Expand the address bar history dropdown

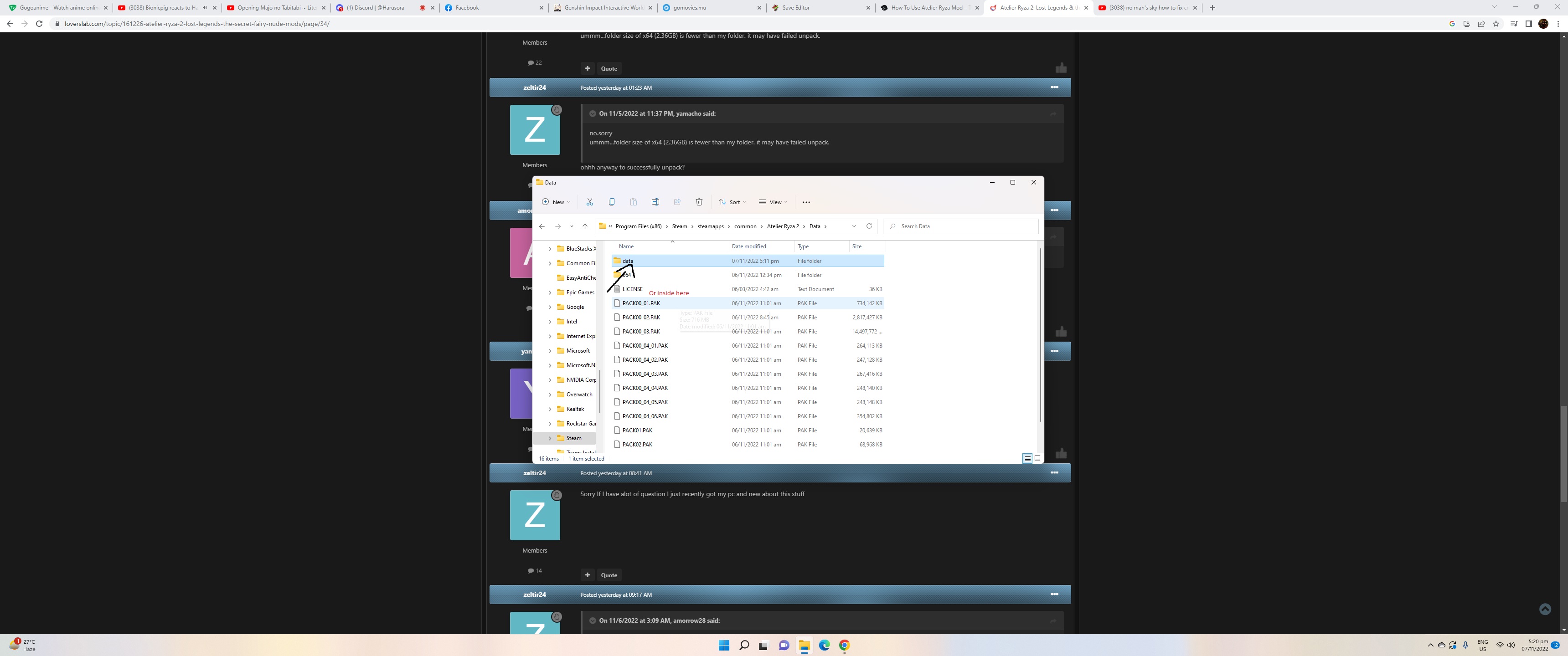(x=853, y=226)
